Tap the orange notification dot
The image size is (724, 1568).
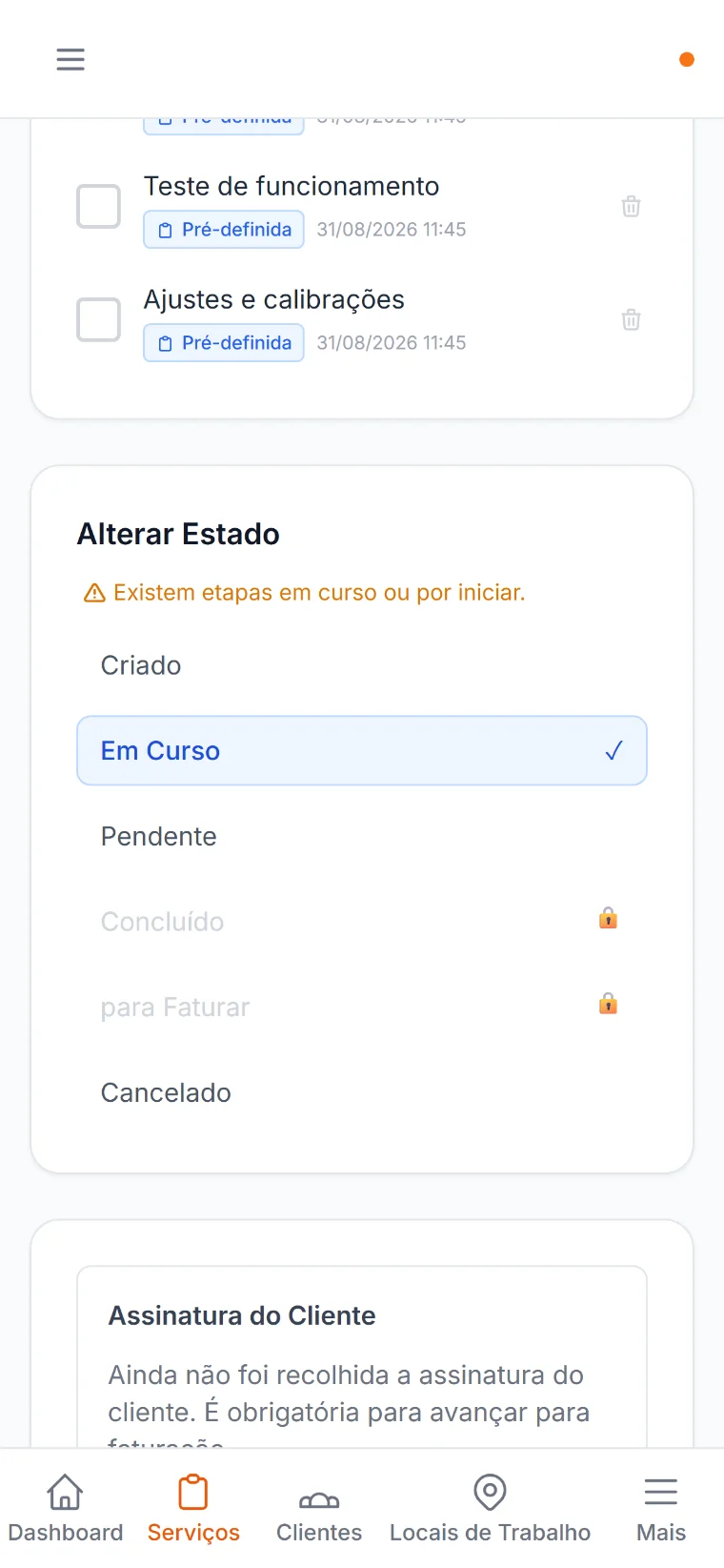click(686, 59)
